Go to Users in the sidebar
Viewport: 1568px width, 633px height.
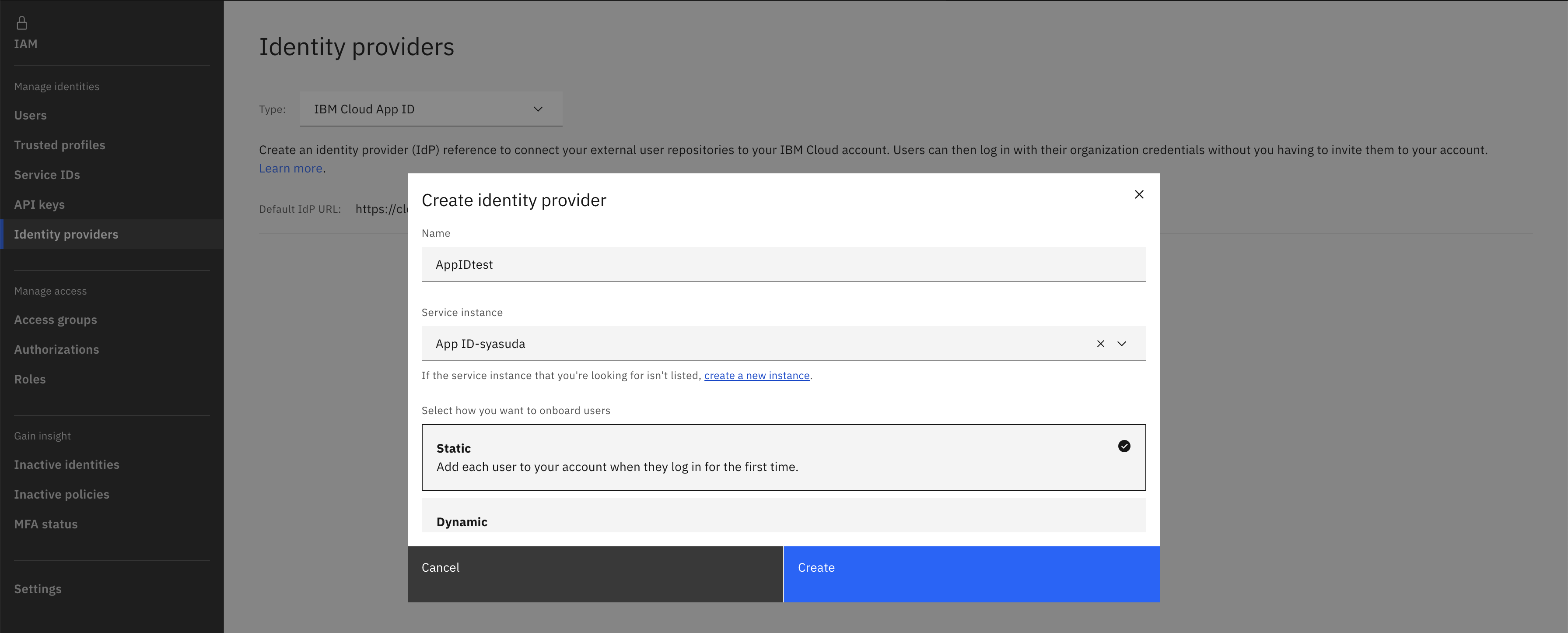point(31,115)
